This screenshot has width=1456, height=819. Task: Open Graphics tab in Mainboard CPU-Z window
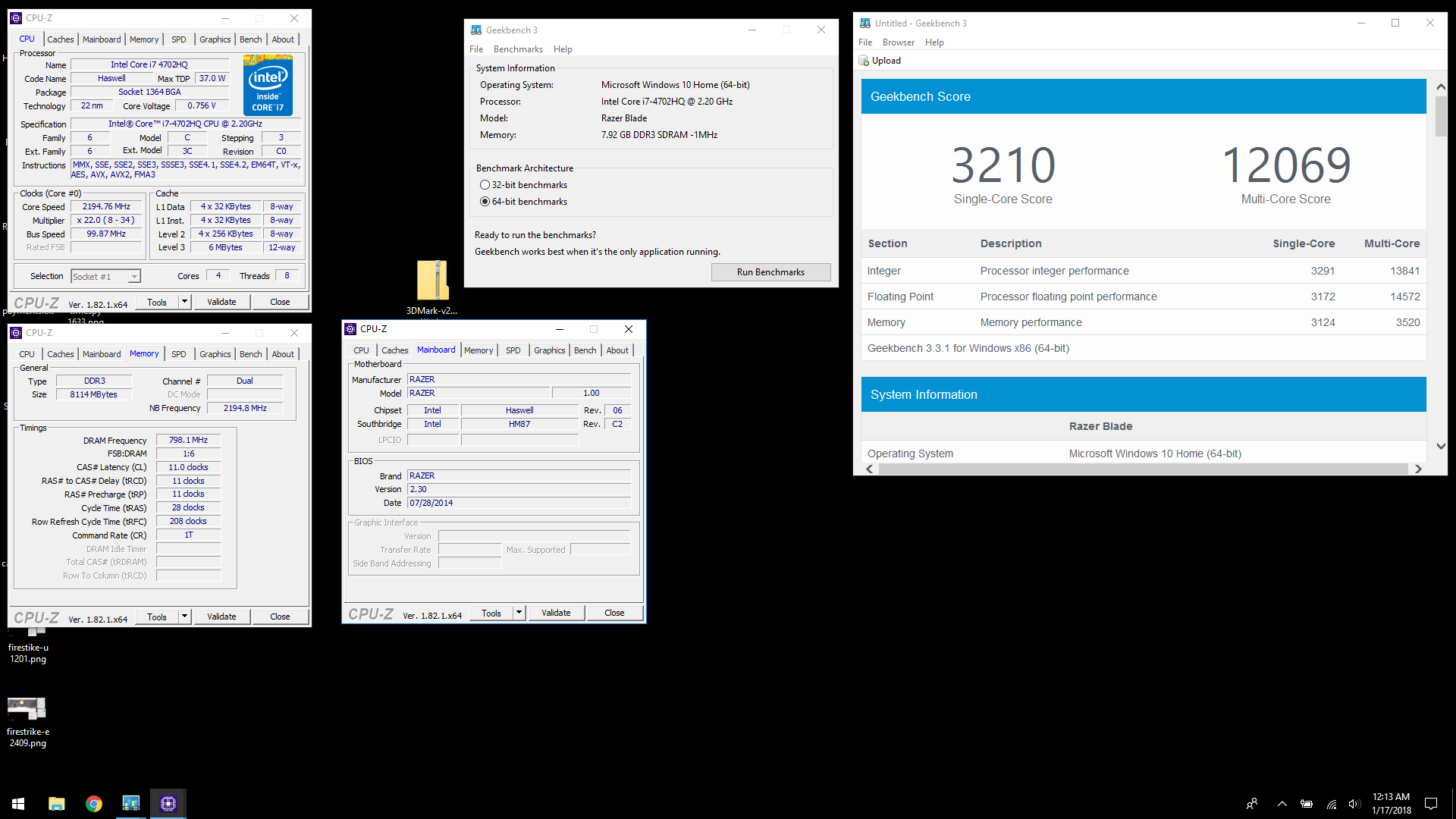pyautogui.click(x=549, y=350)
